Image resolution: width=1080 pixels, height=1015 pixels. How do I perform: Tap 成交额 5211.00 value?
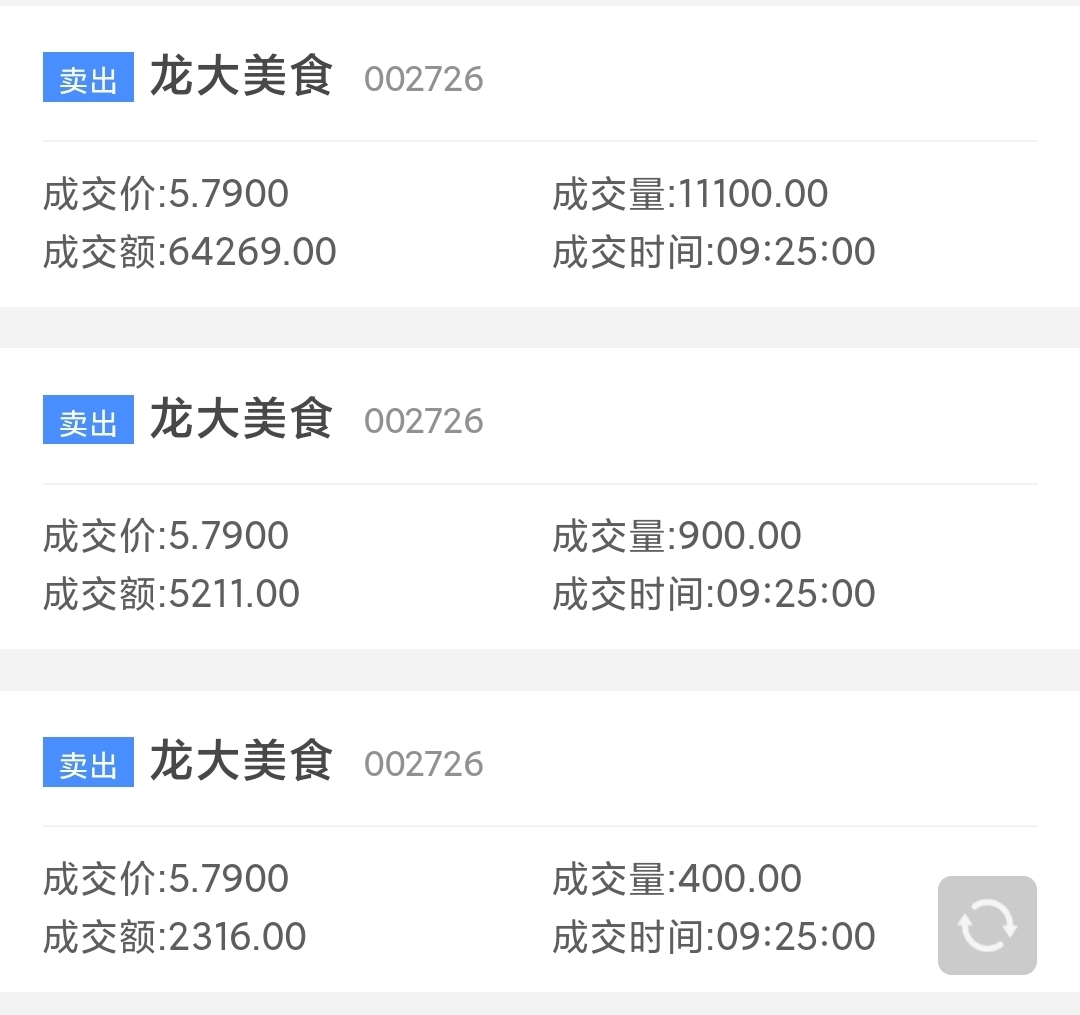[x=171, y=594]
